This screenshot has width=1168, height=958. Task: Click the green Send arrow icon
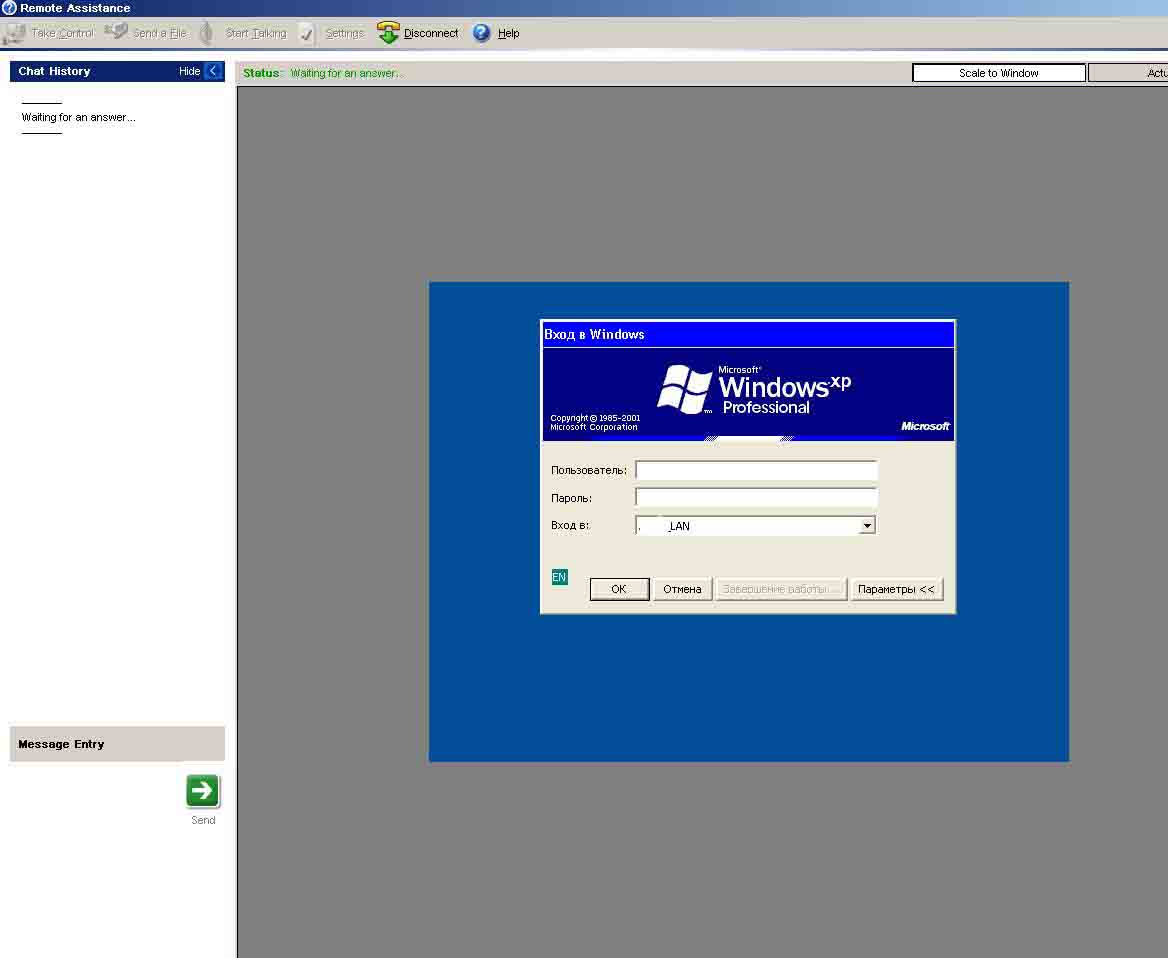(x=203, y=790)
